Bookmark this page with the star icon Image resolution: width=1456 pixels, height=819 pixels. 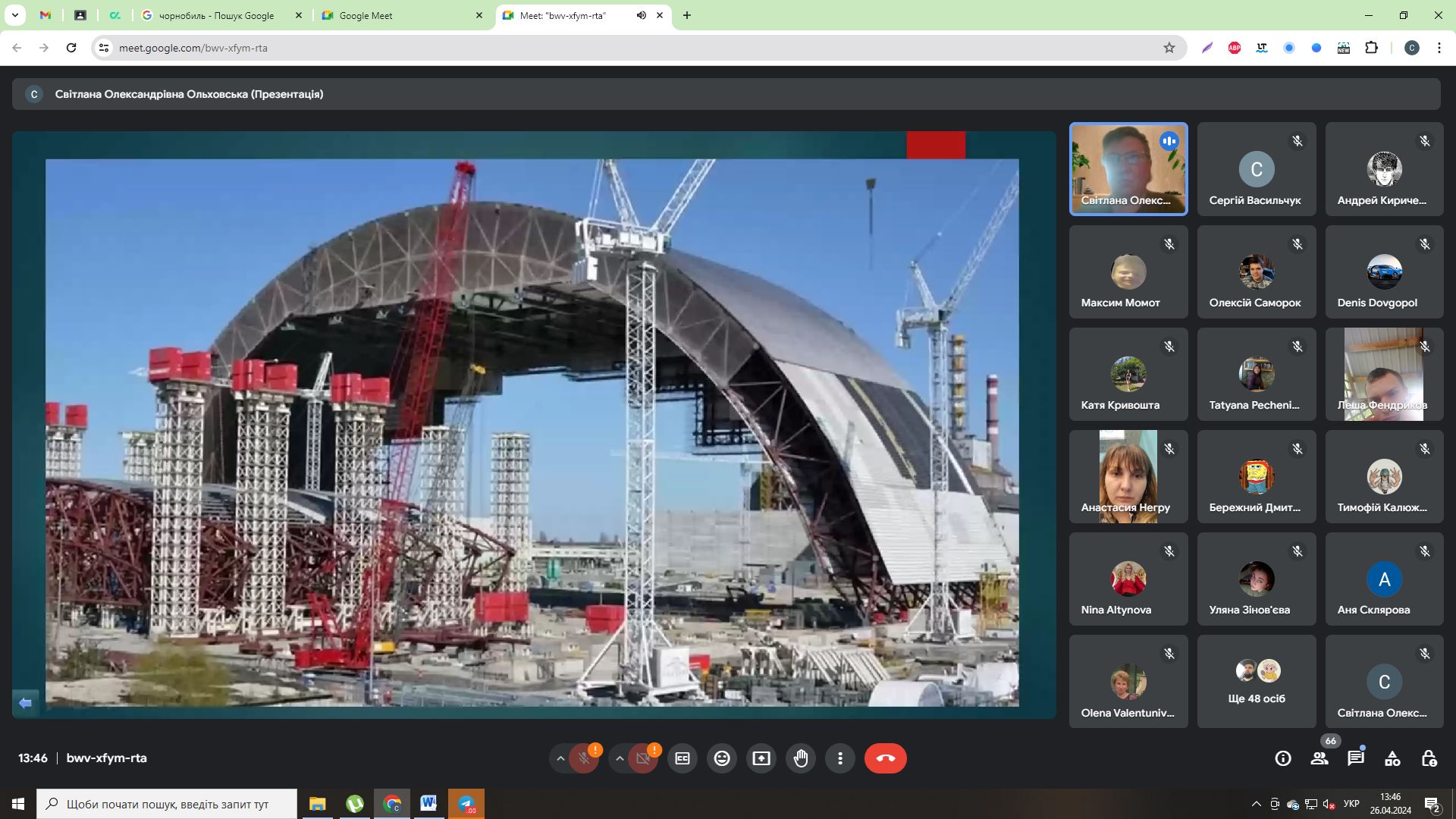pyautogui.click(x=1169, y=48)
